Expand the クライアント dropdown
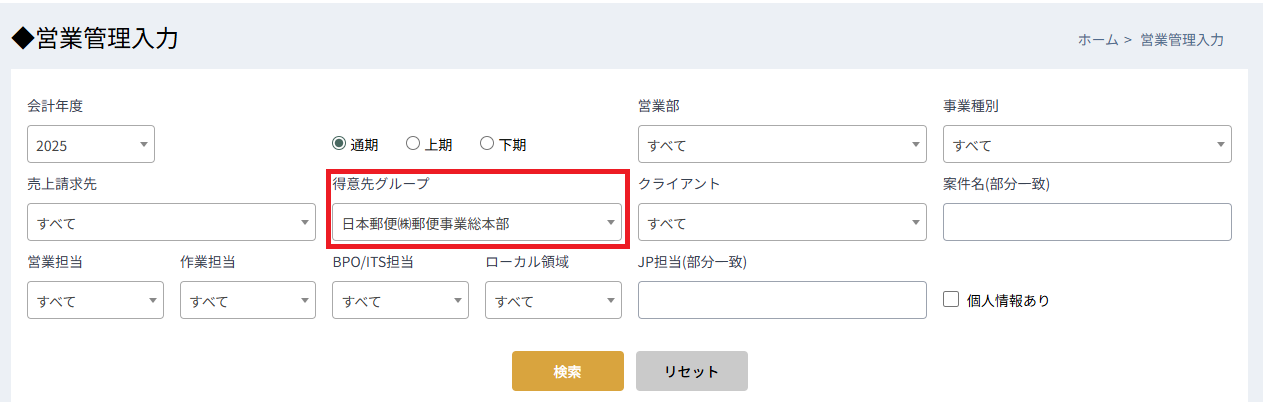The height and width of the screenshot is (402, 1263). (x=782, y=222)
